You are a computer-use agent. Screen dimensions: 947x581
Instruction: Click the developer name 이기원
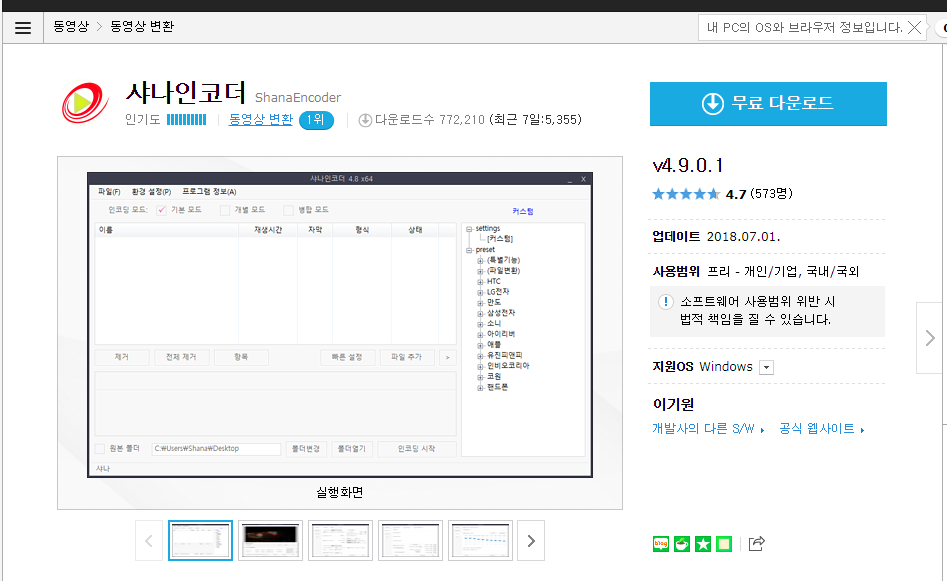click(673, 405)
